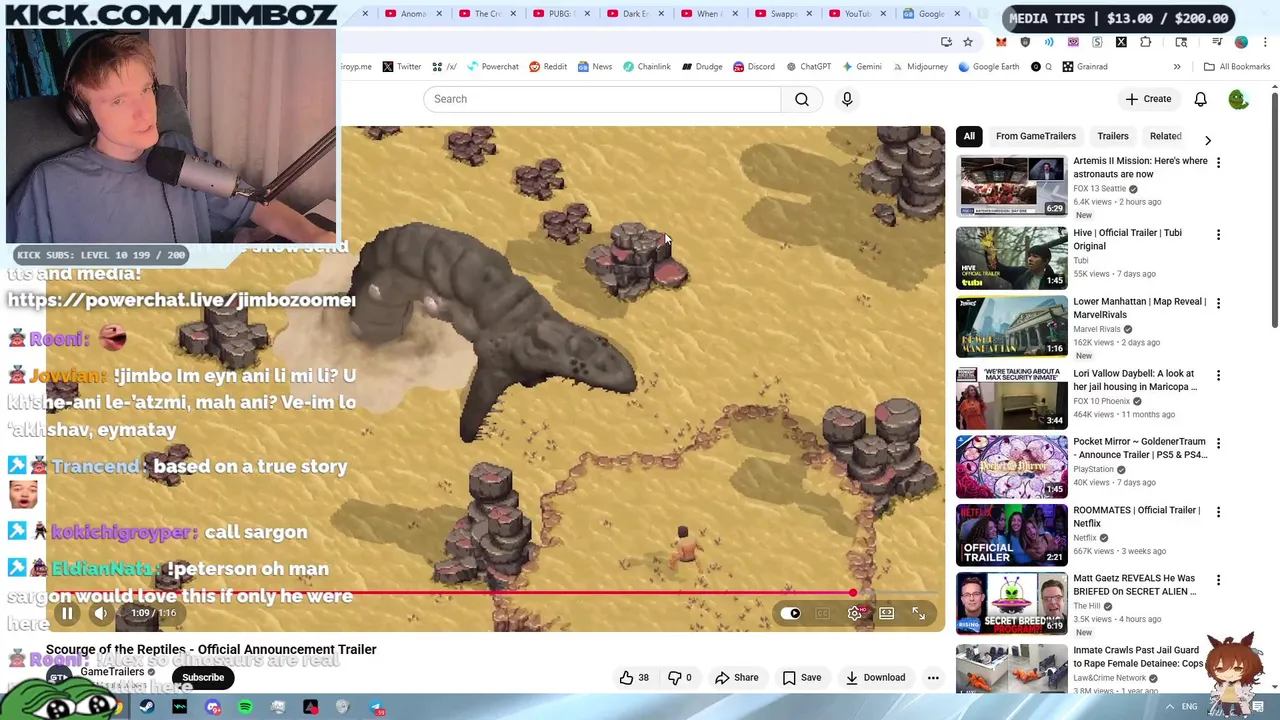This screenshot has height=720, width=1280.
Task: Dislike the video with thumbs down
Action: click(680, 678)
